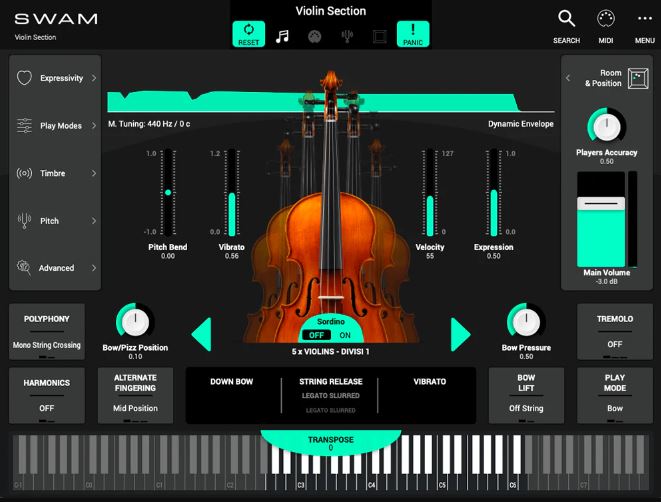This screenshot has height=502, width=661.
Task: Open the Expressivity menu label
Action: click(x=62, y=78)
